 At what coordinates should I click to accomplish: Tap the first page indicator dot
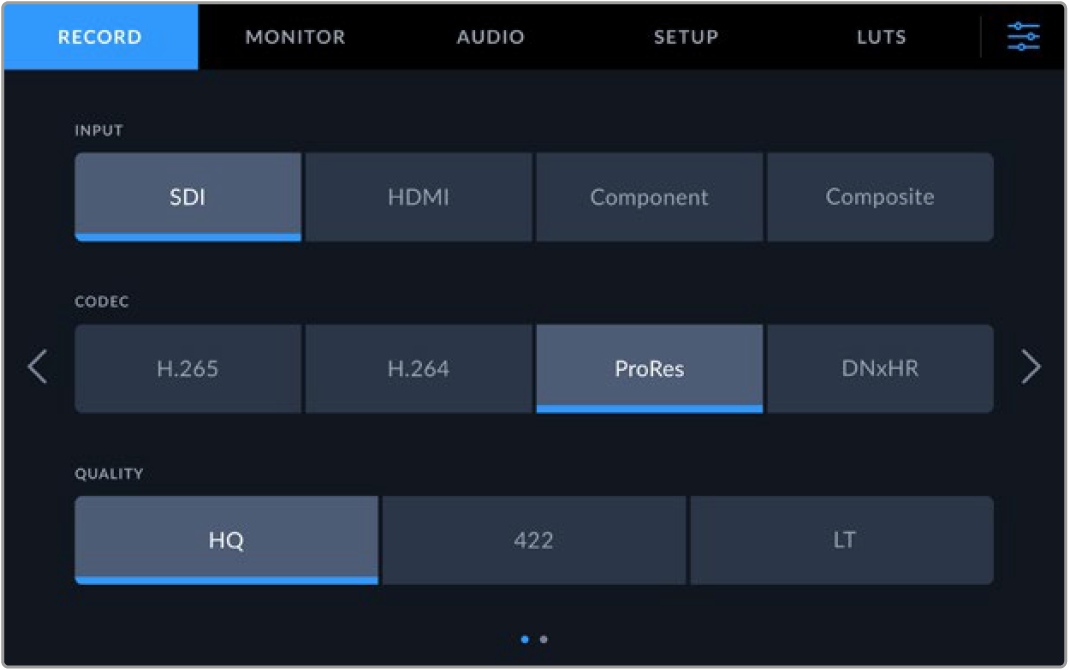click(x=524, y=639)
